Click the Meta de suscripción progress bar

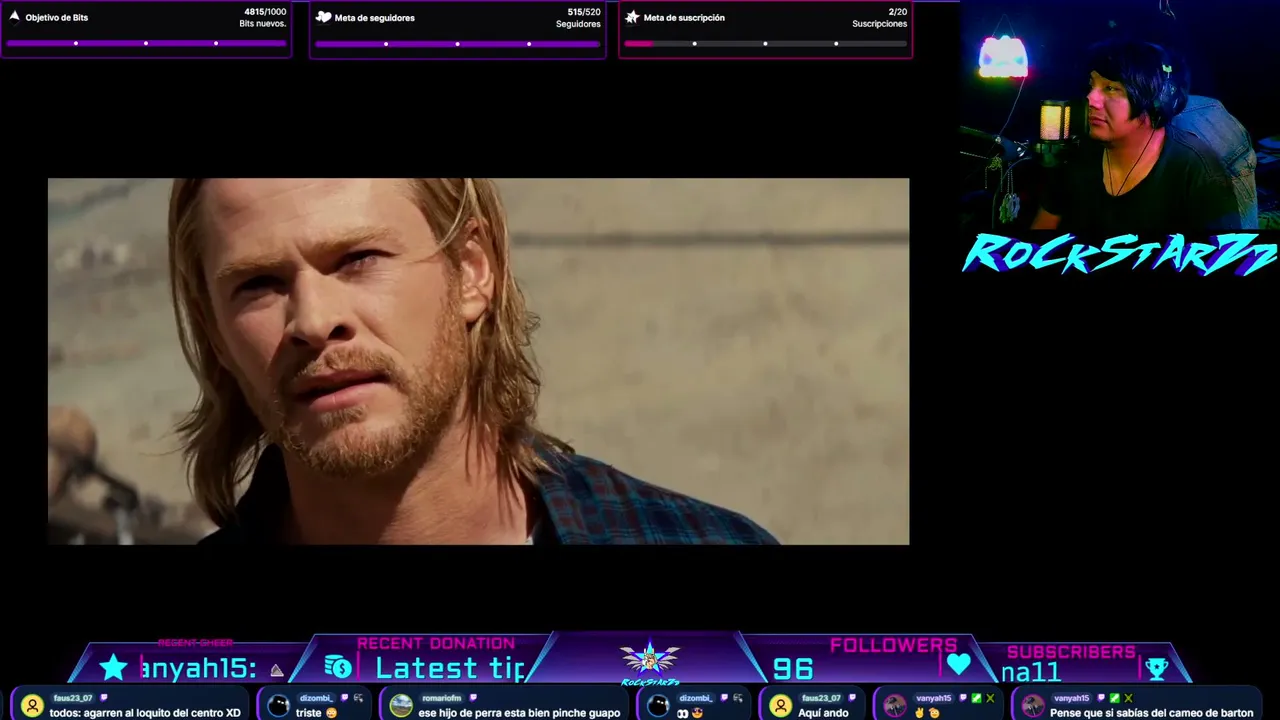[x=765, y=43]
